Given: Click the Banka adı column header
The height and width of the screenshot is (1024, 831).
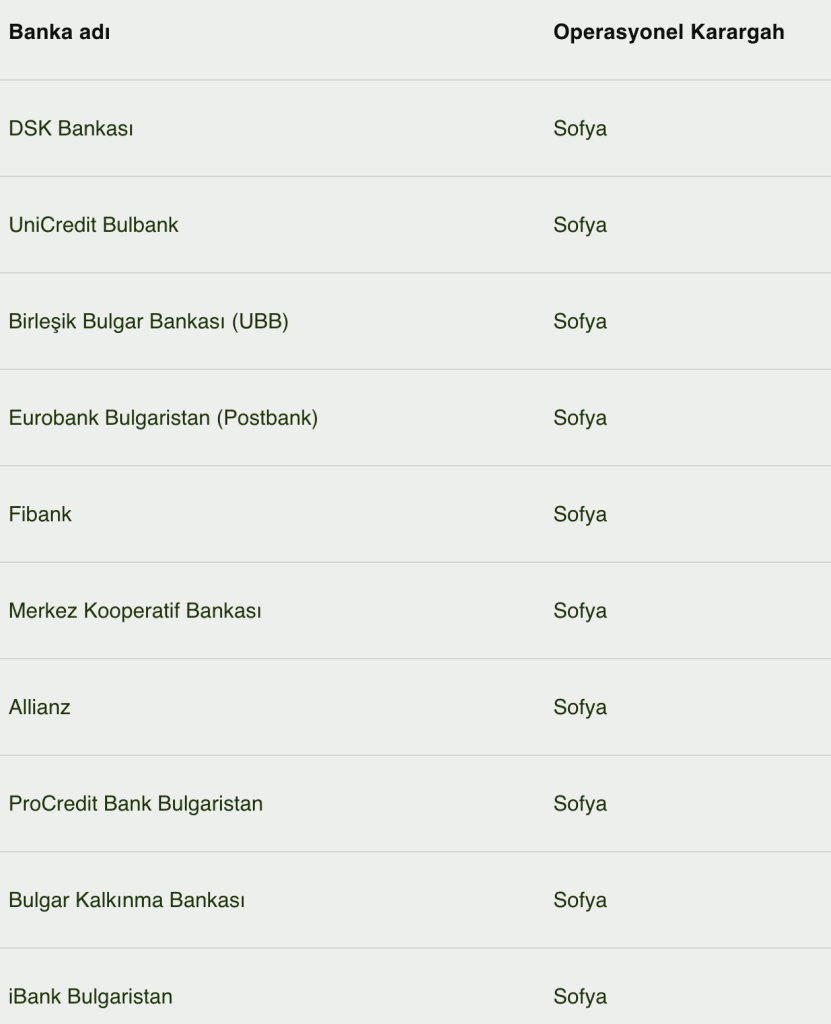Looking at the screenshot, I should [59, 32].
